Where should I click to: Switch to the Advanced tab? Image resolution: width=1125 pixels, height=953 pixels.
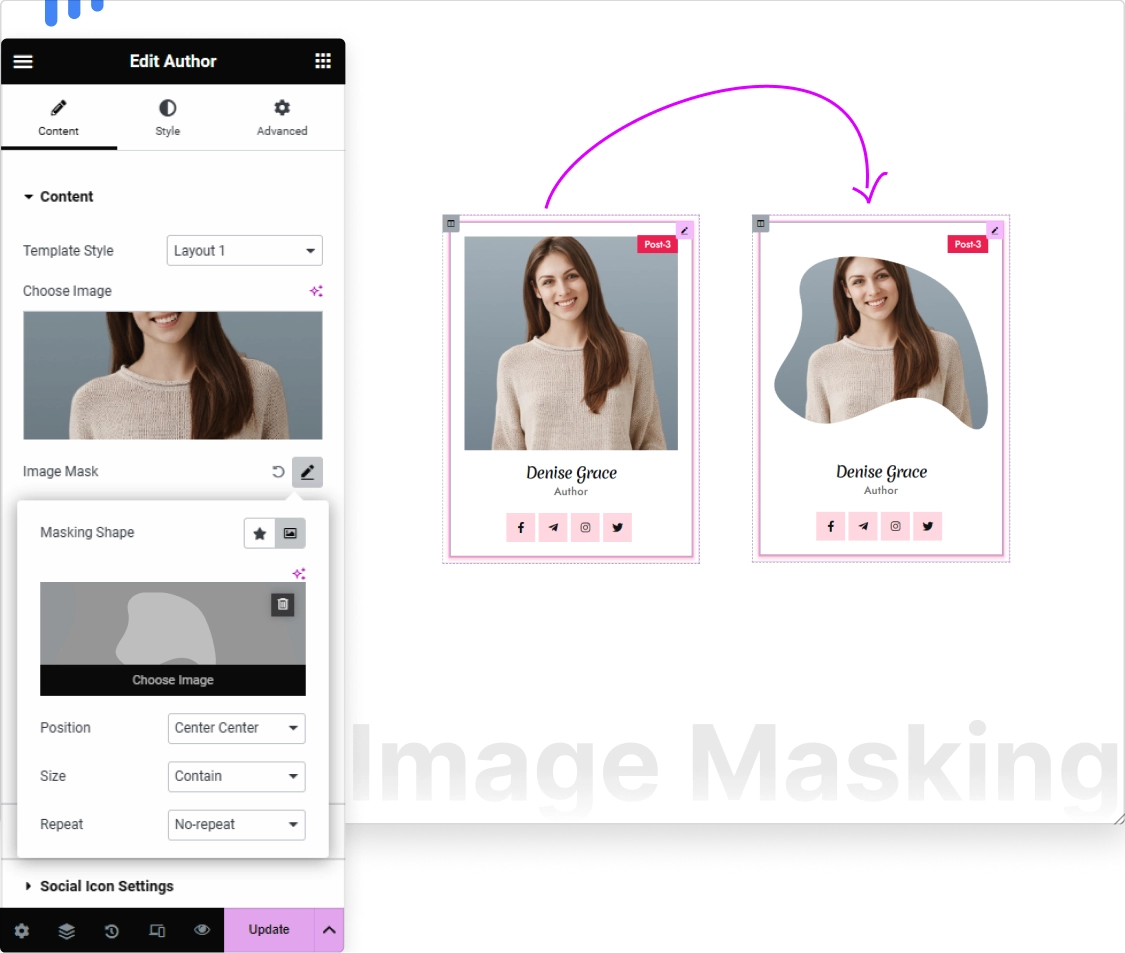282,118
